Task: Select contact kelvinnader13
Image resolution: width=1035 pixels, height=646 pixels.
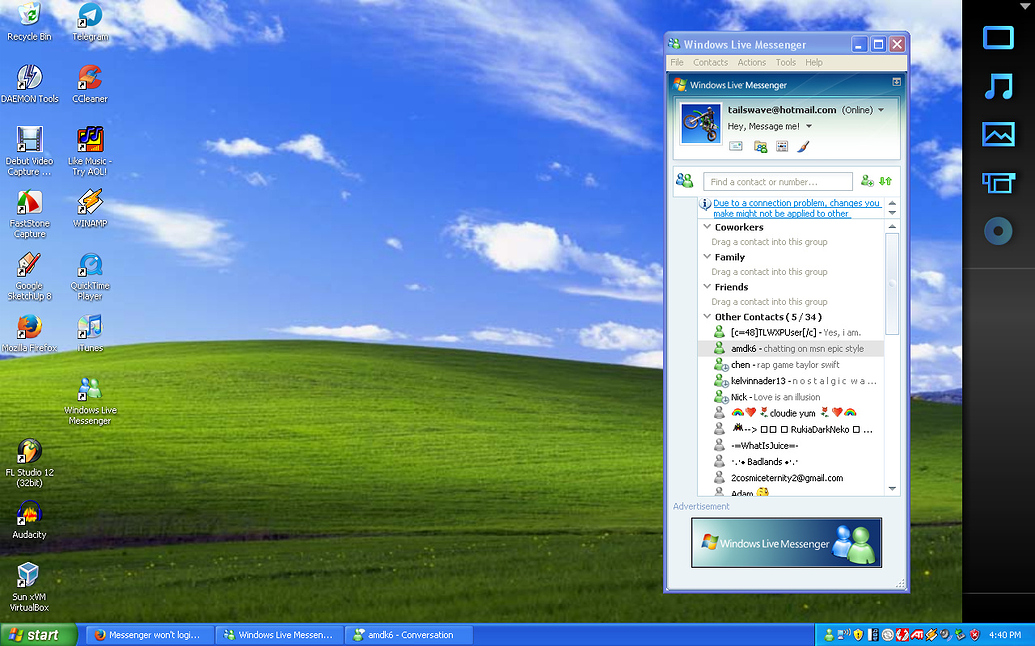Action: (x=791, y=381)
